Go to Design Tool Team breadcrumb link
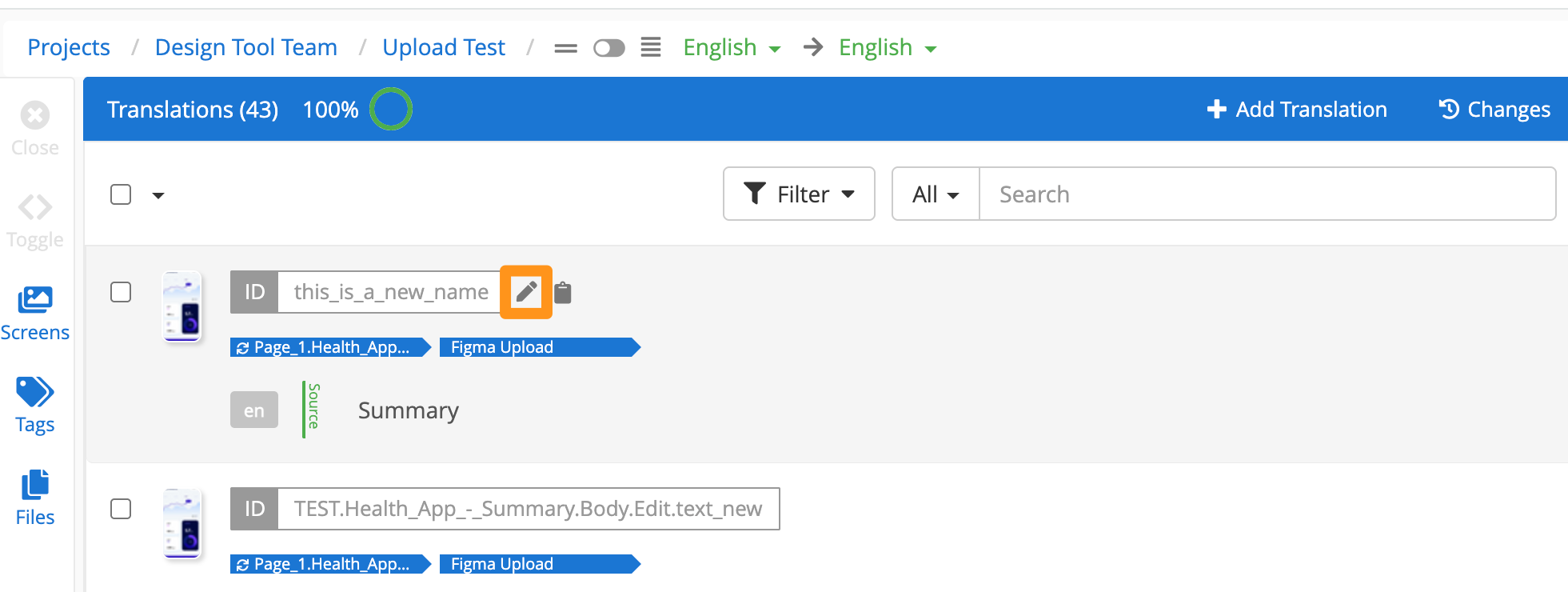Screen dimensions: 1568x592 246,48
